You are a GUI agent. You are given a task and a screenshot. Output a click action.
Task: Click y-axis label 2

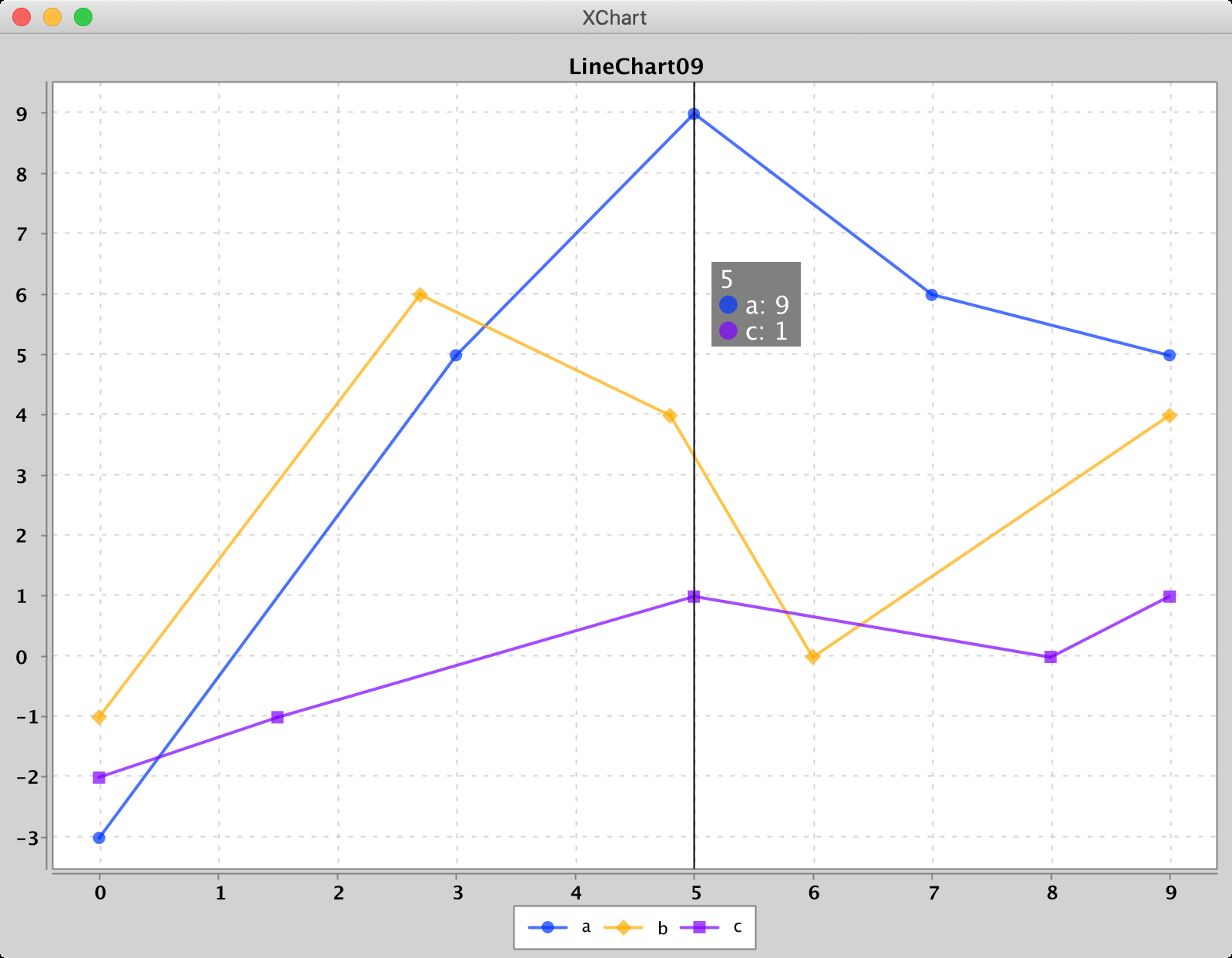(x=22, y=537)
